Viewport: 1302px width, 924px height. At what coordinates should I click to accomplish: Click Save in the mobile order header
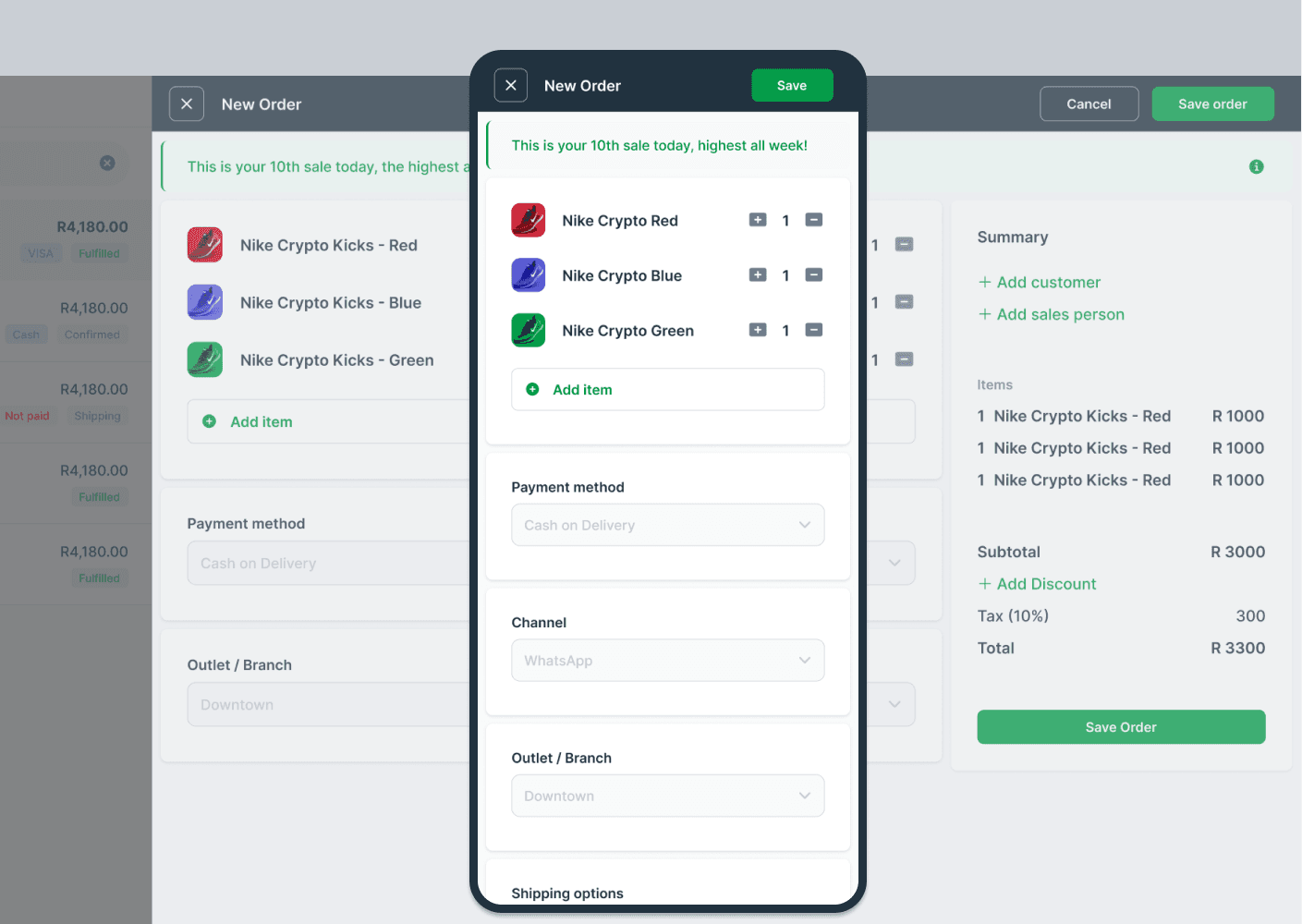(792, 85)
